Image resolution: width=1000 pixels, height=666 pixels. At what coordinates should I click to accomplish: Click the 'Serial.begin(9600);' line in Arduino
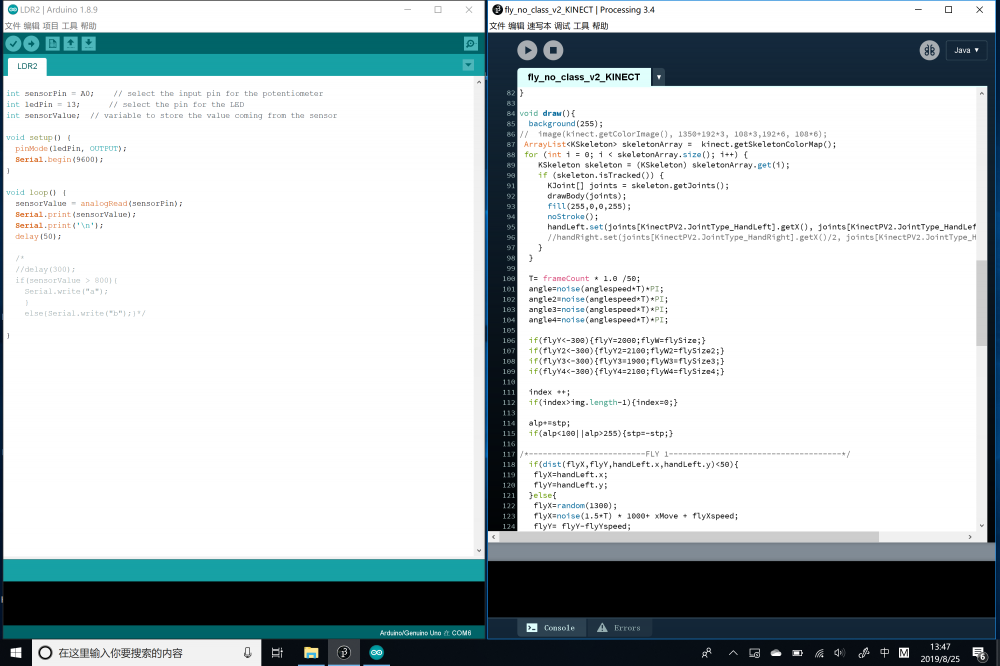point(59,159)
